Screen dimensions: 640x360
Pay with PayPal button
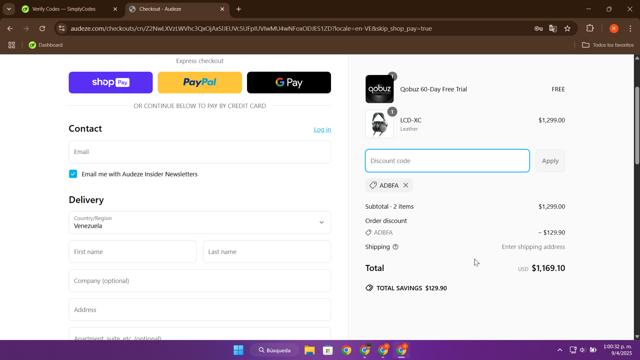200,82
